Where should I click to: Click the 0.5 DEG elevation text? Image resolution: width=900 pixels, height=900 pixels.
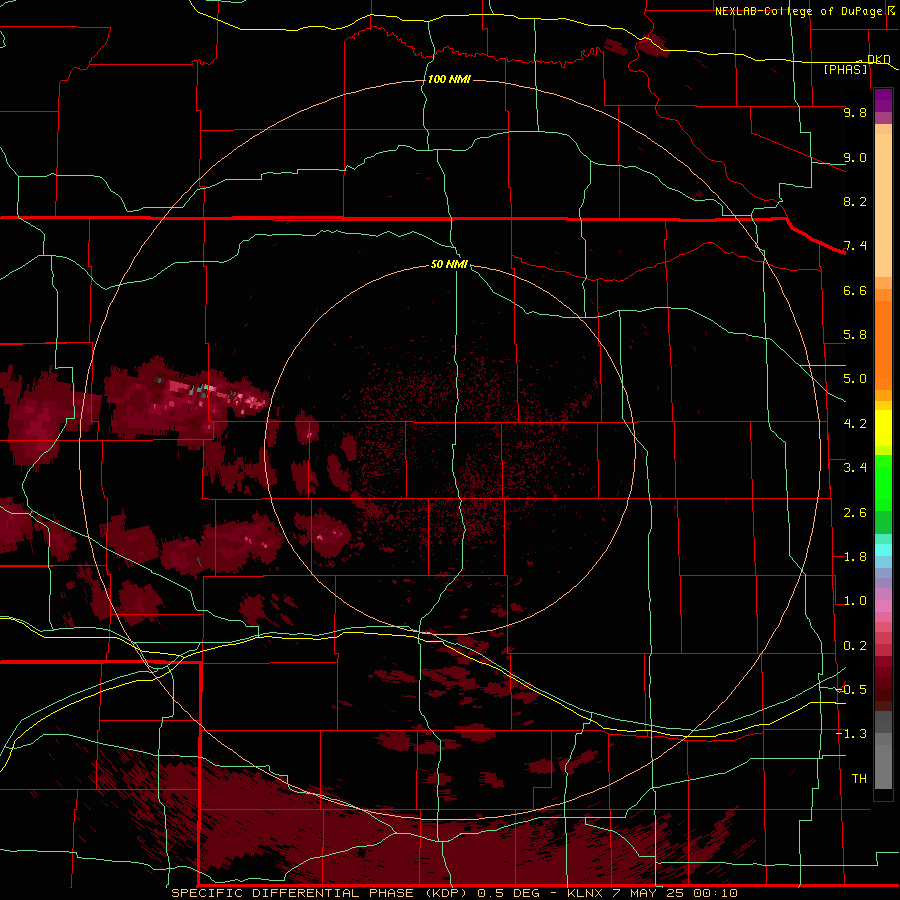[x=508, y=893]
